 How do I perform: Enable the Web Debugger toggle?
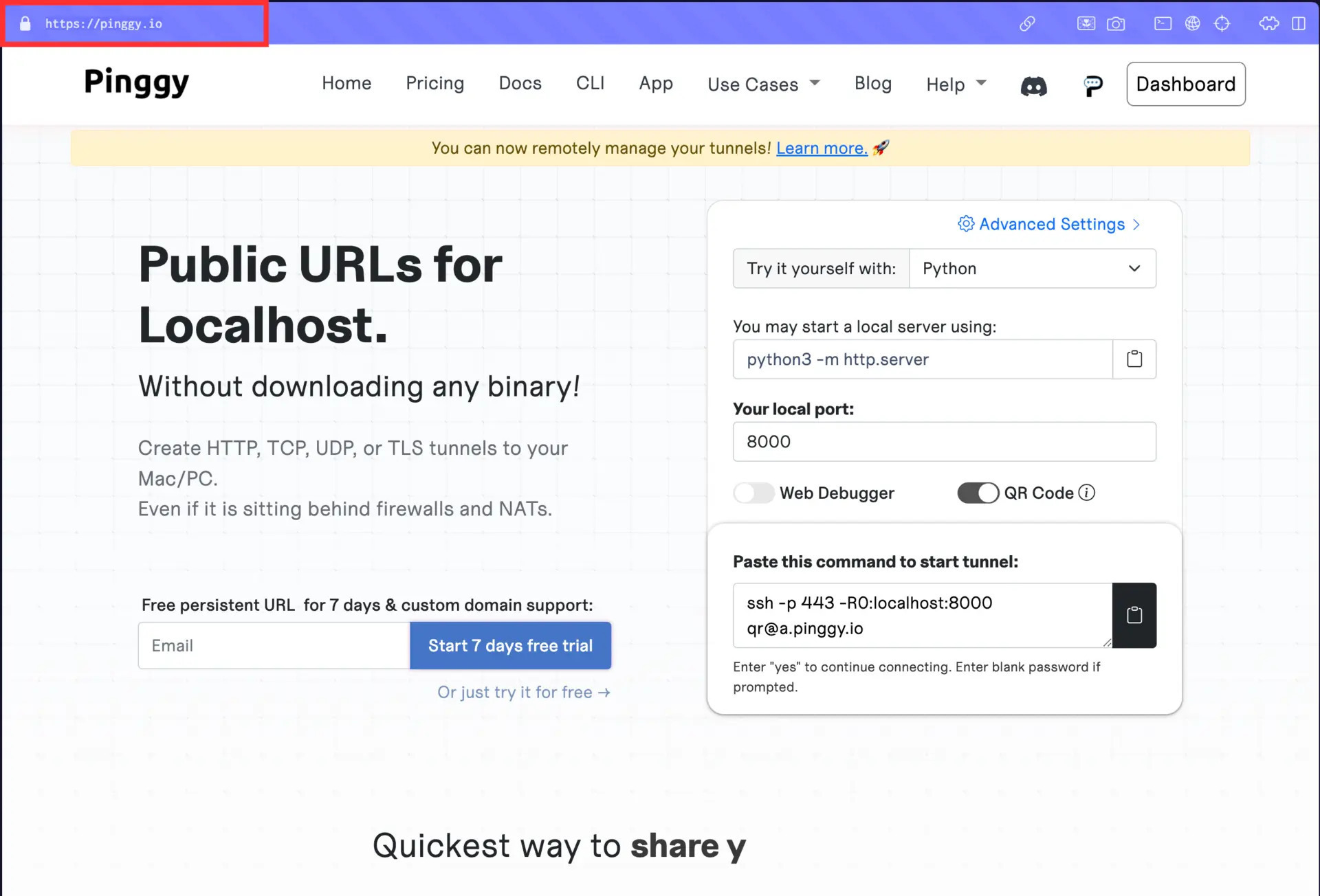753,493
